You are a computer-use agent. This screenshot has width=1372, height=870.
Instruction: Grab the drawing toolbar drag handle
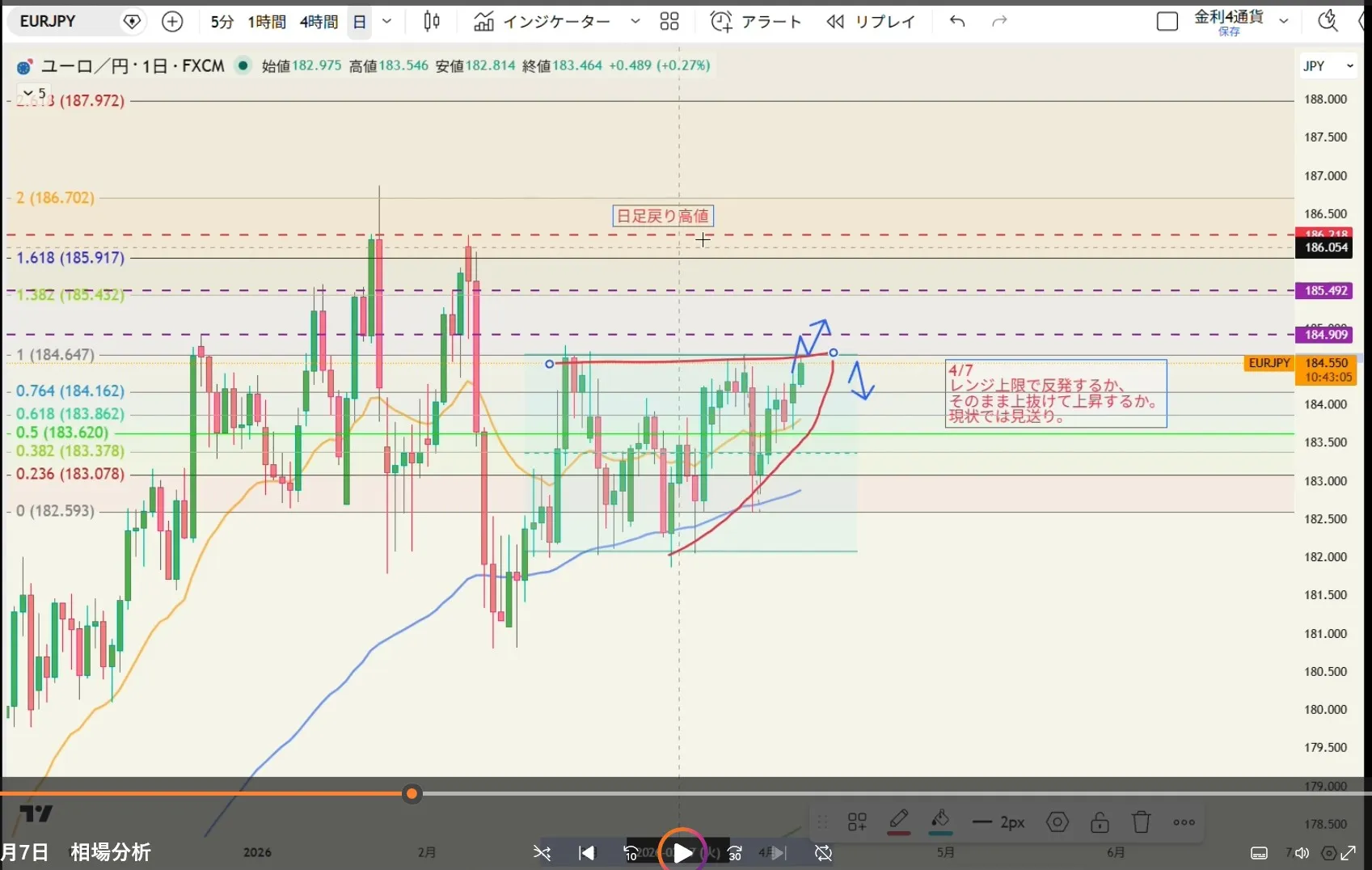coord(823,823)
